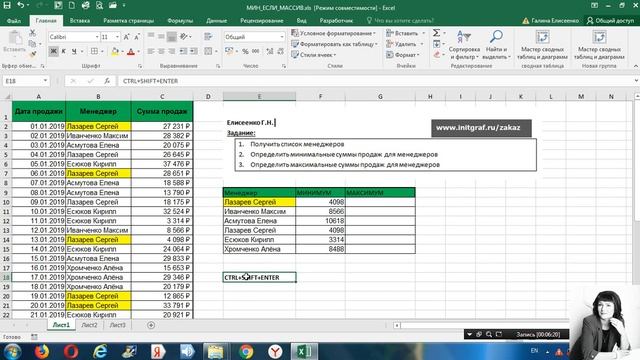
Task: Open Форматировать как таблицу
Action: coord(334,44)
